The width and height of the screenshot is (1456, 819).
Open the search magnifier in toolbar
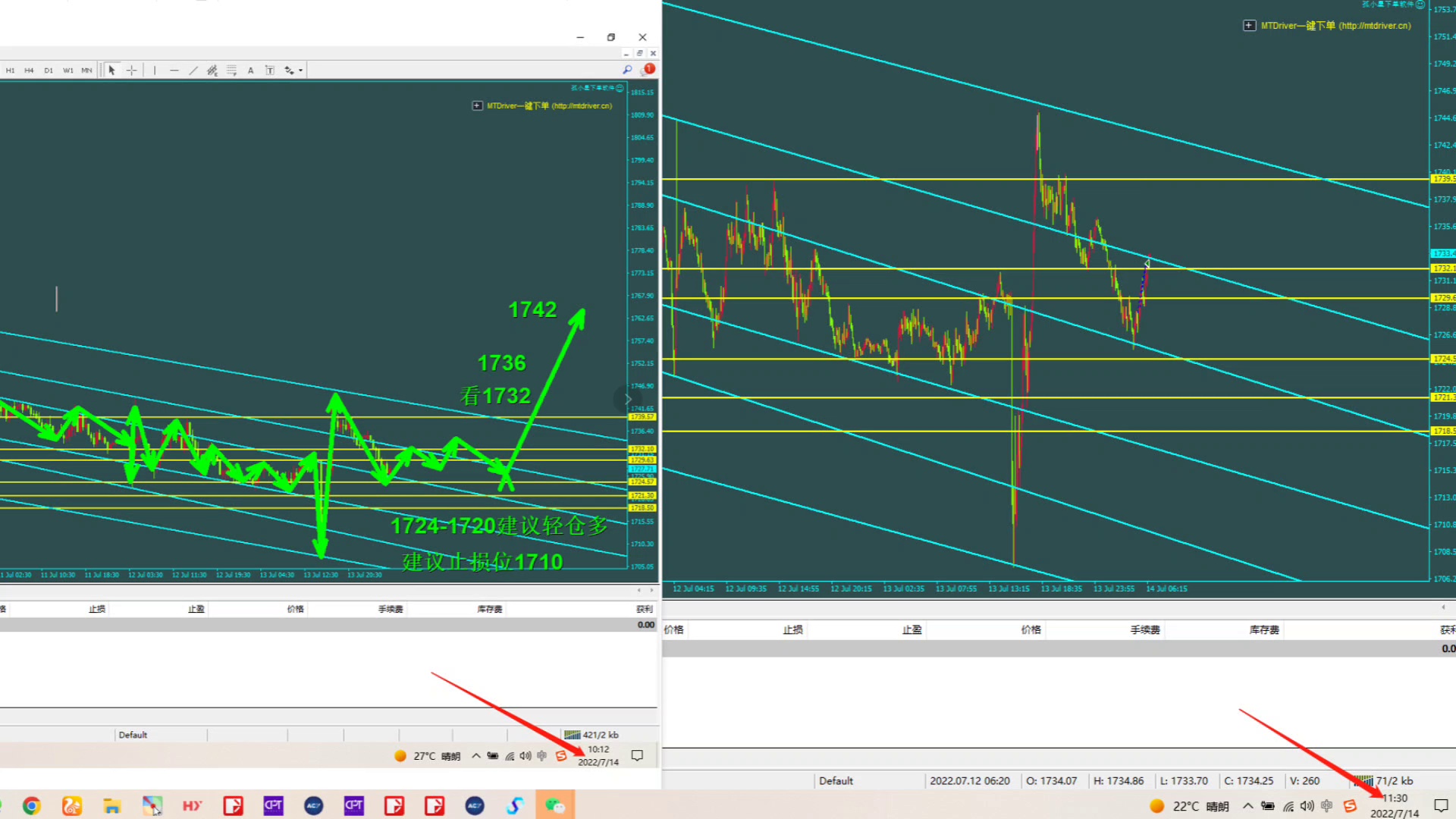click(627, 70)
